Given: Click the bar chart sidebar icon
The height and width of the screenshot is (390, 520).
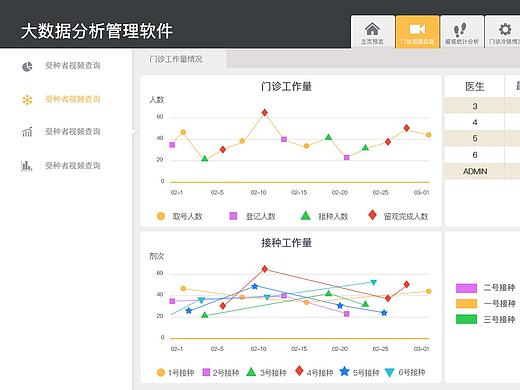Looking at the screenshot, I should (27, 165).
